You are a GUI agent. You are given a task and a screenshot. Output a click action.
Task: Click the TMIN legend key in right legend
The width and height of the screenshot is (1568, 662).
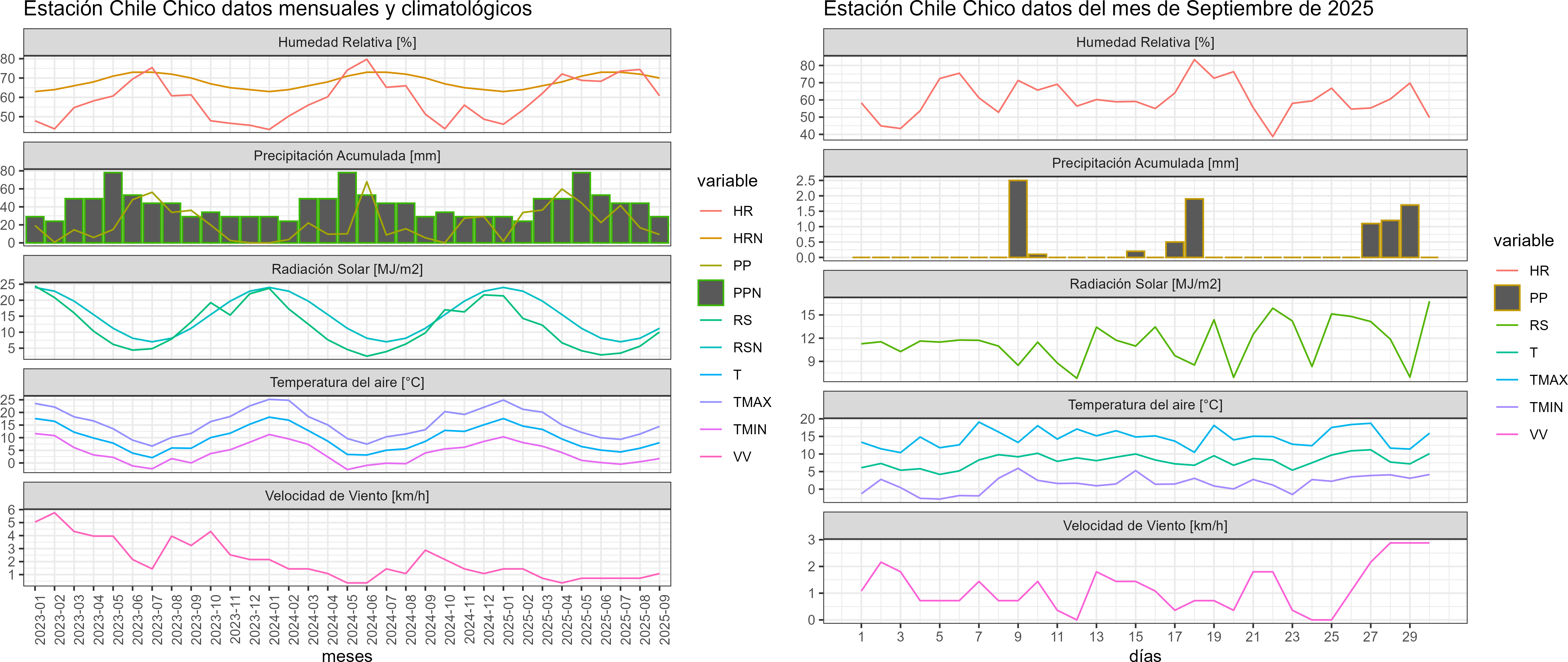click(1507, 407)
